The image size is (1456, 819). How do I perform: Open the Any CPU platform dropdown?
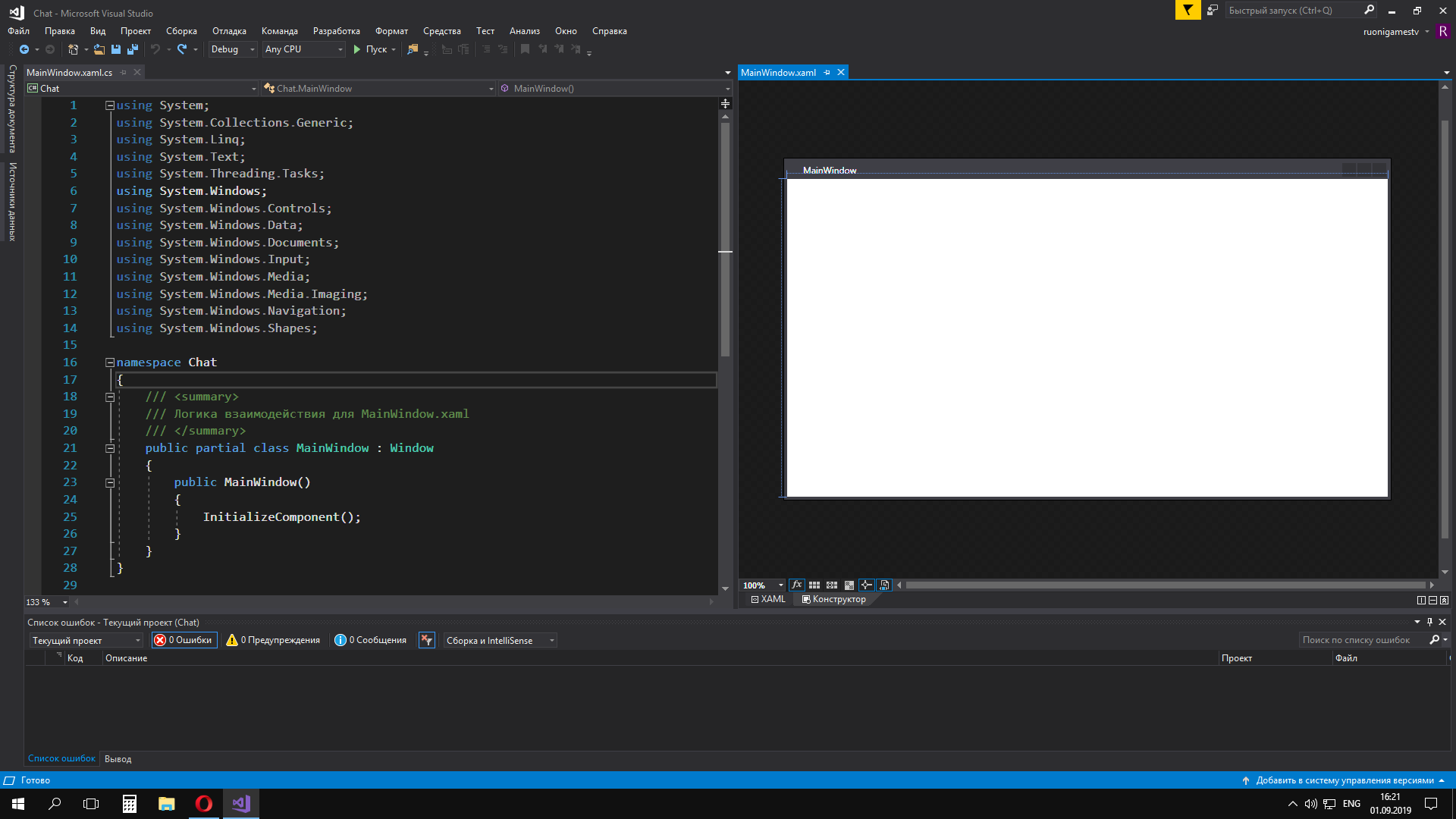coord(303,49)
